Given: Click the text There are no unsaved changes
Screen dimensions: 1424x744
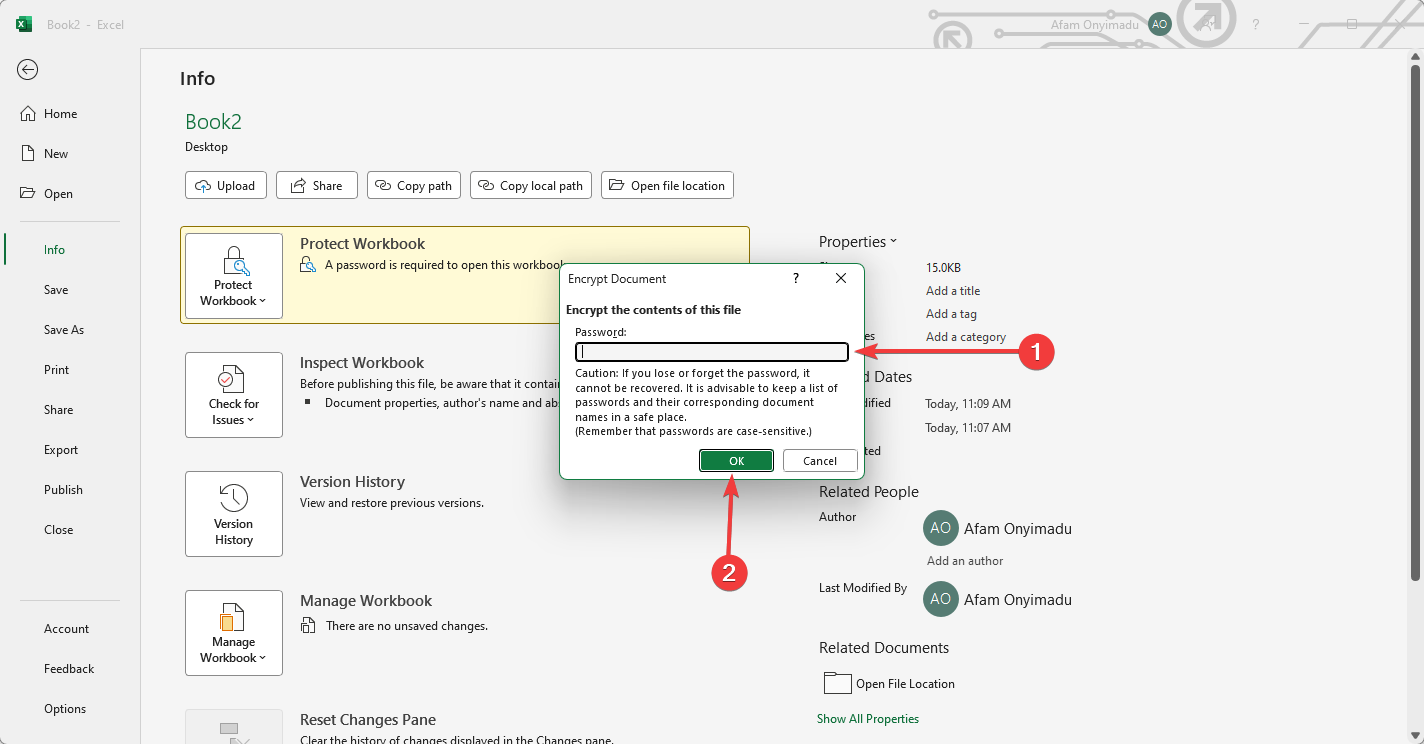Looking at the screenshot, I should (x=407, y=626).
